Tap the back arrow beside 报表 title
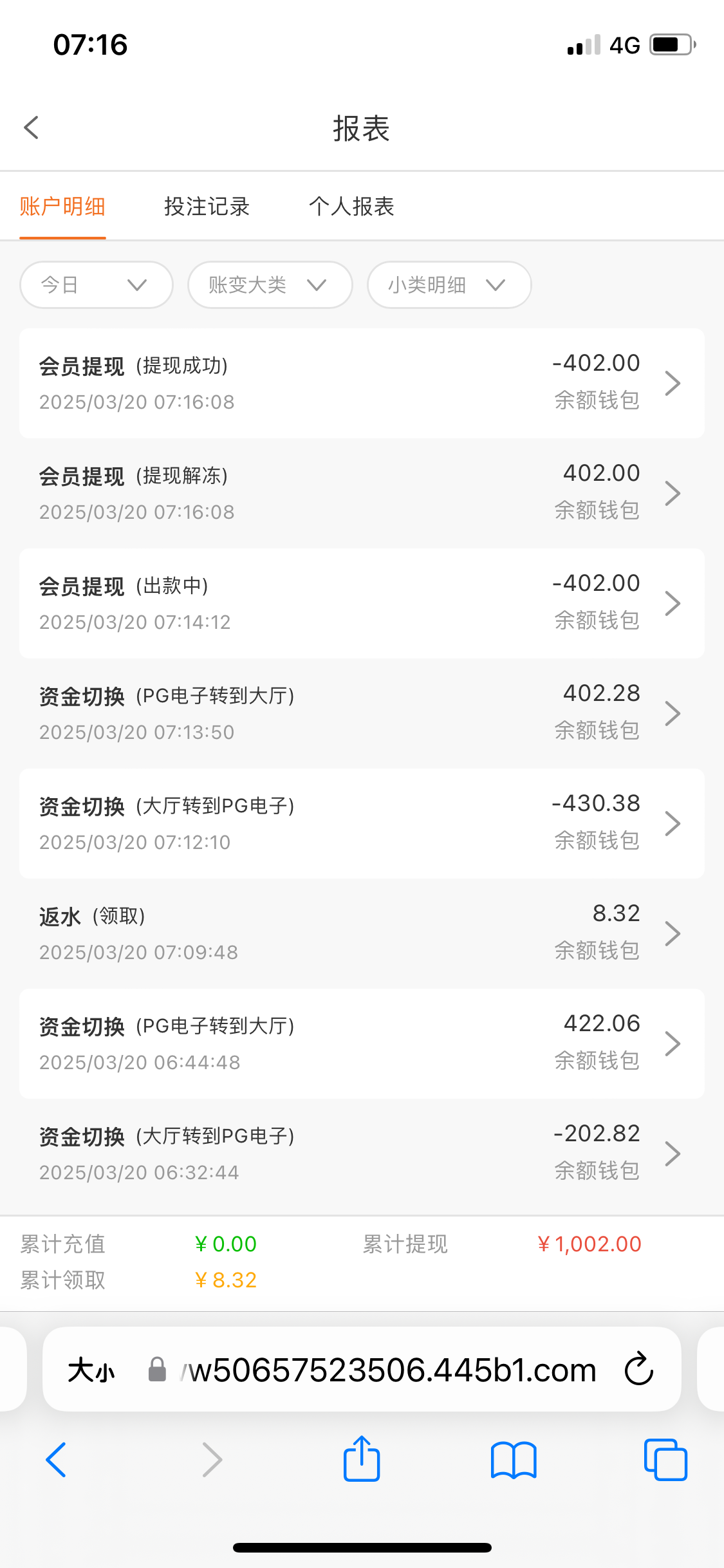 pos(32,127)
